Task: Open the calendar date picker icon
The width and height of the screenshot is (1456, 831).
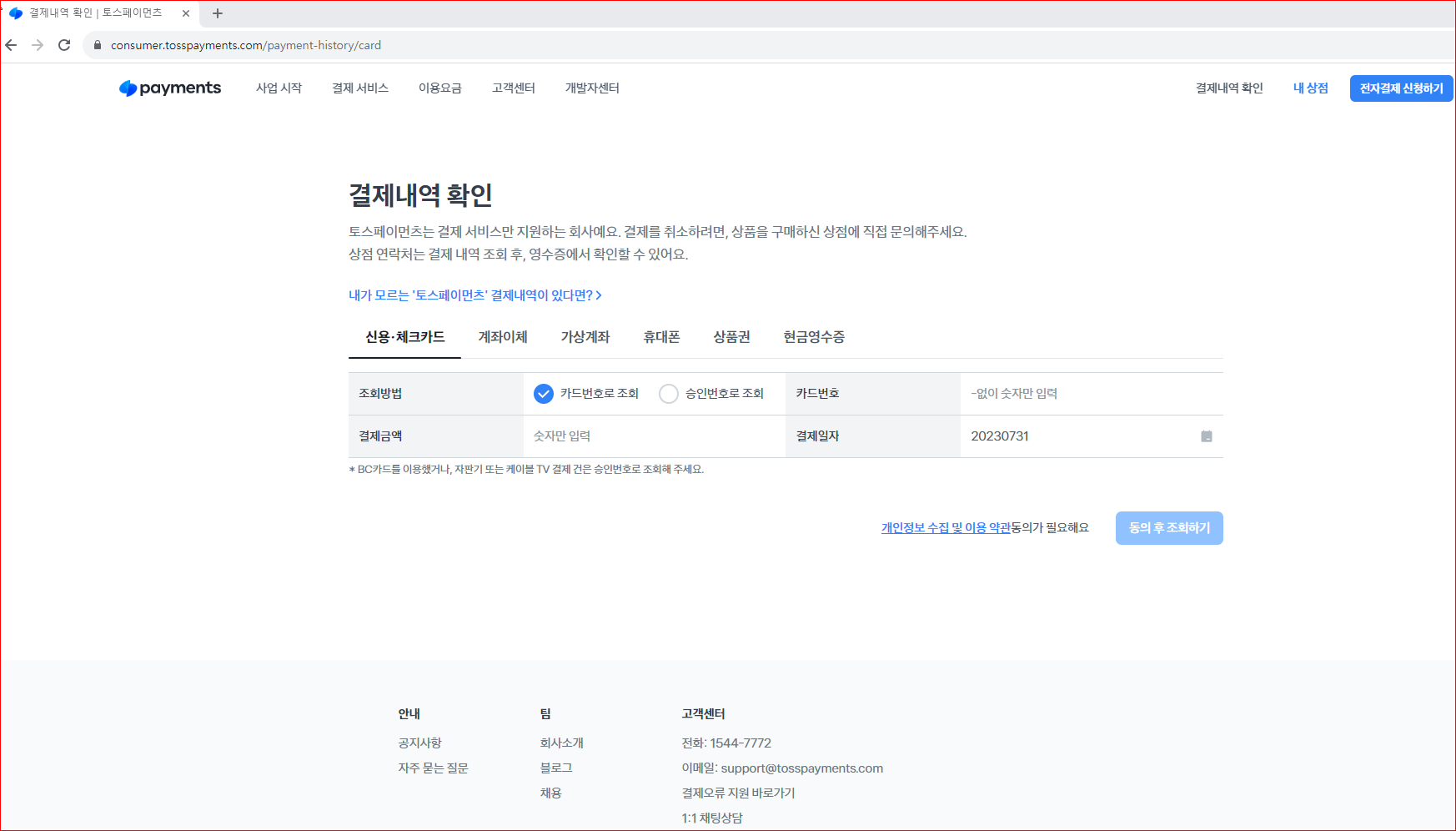Action: [x=1206, y=436]
